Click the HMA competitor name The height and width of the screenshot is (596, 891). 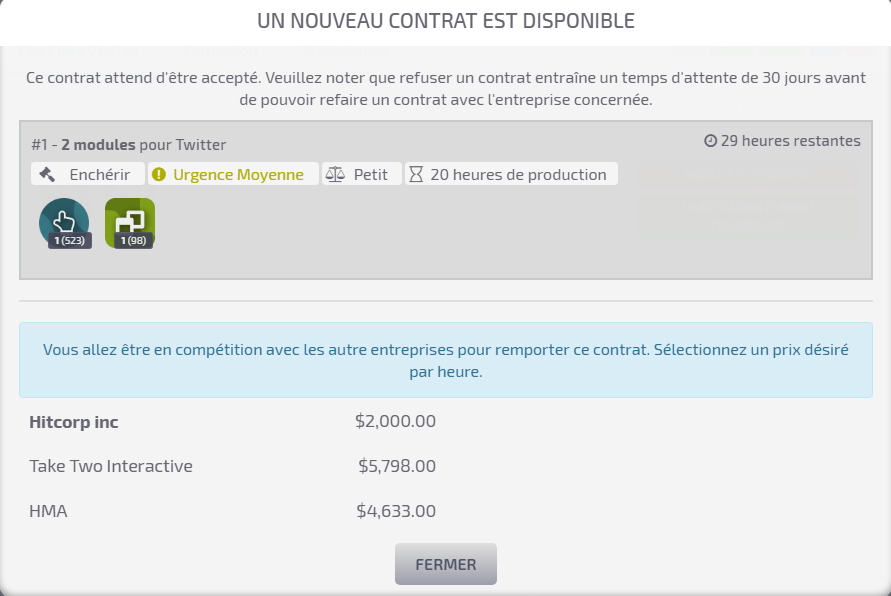click(48, 511)
